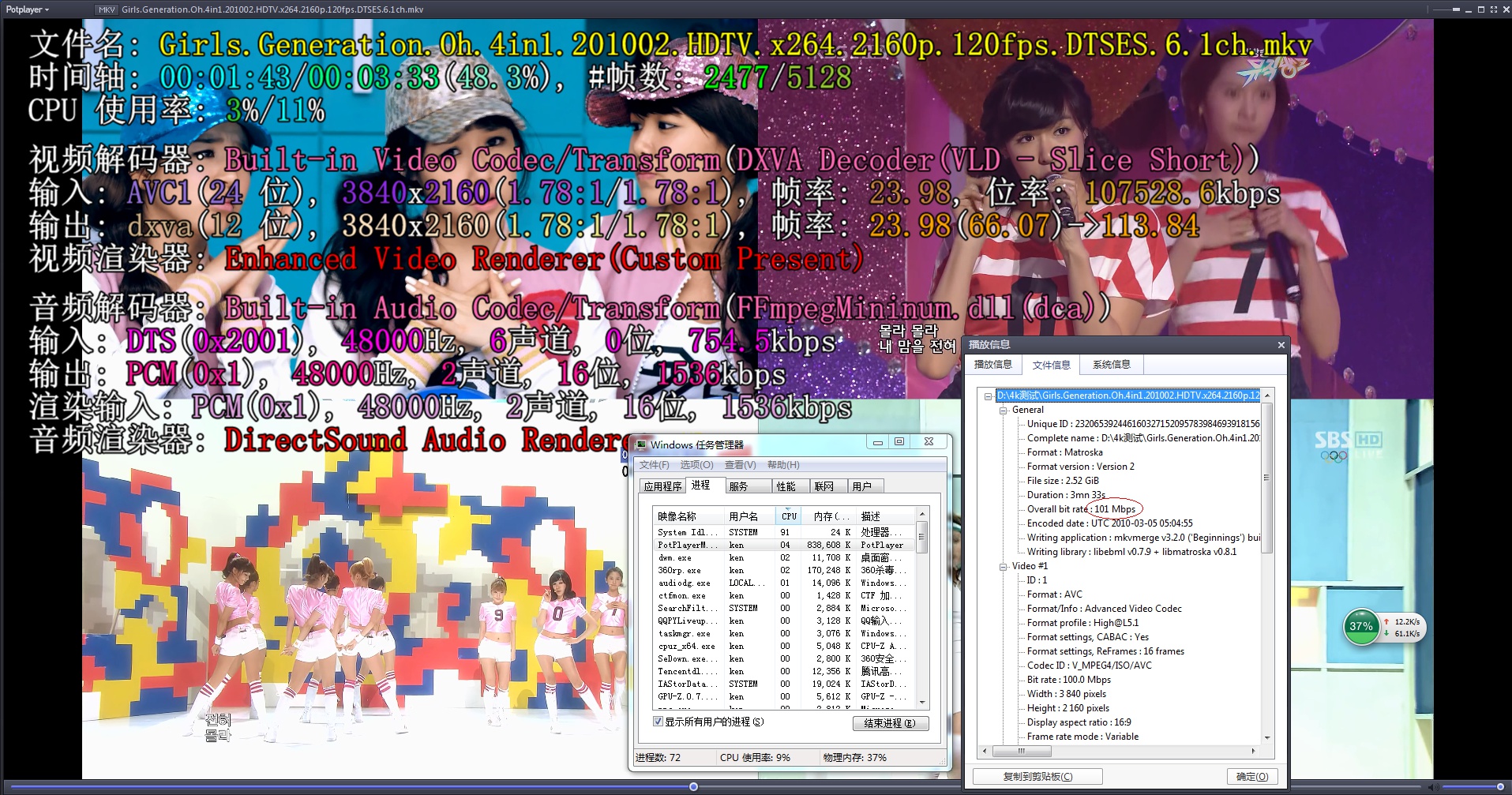
Task: Click the video seek bar handle
Action: 693,786
